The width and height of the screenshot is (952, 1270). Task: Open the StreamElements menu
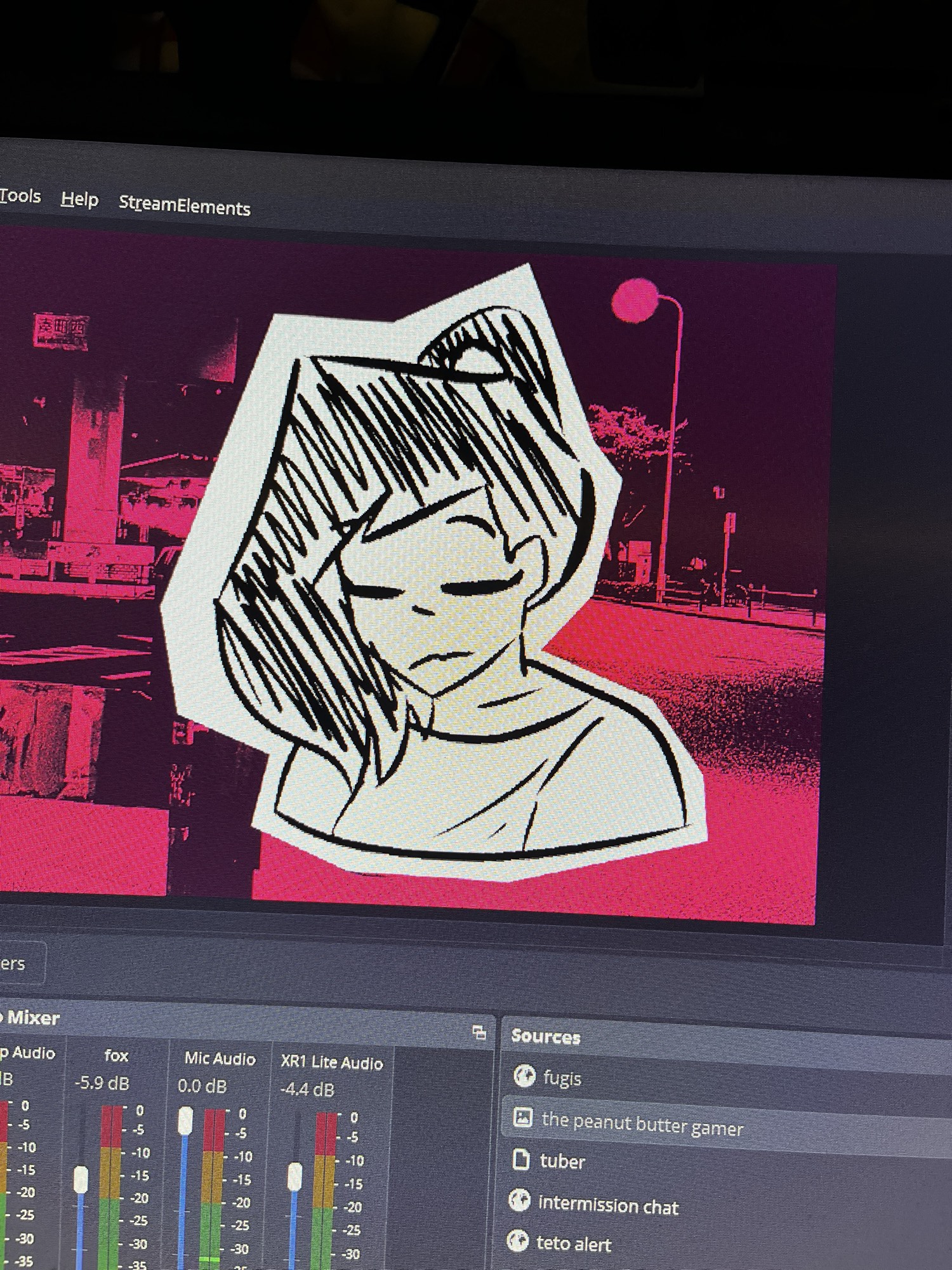click(184, 206)
